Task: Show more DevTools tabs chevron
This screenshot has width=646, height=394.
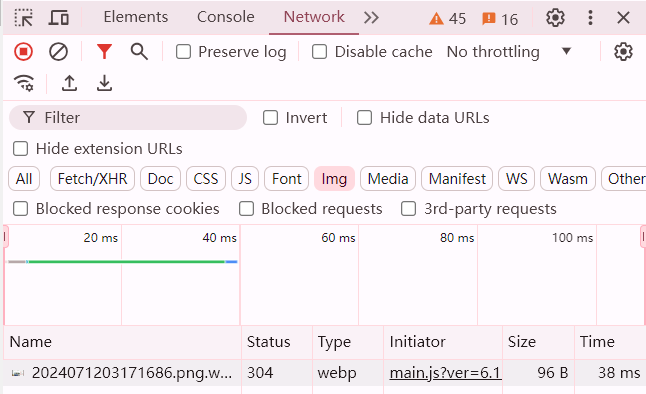Action: 371,18
